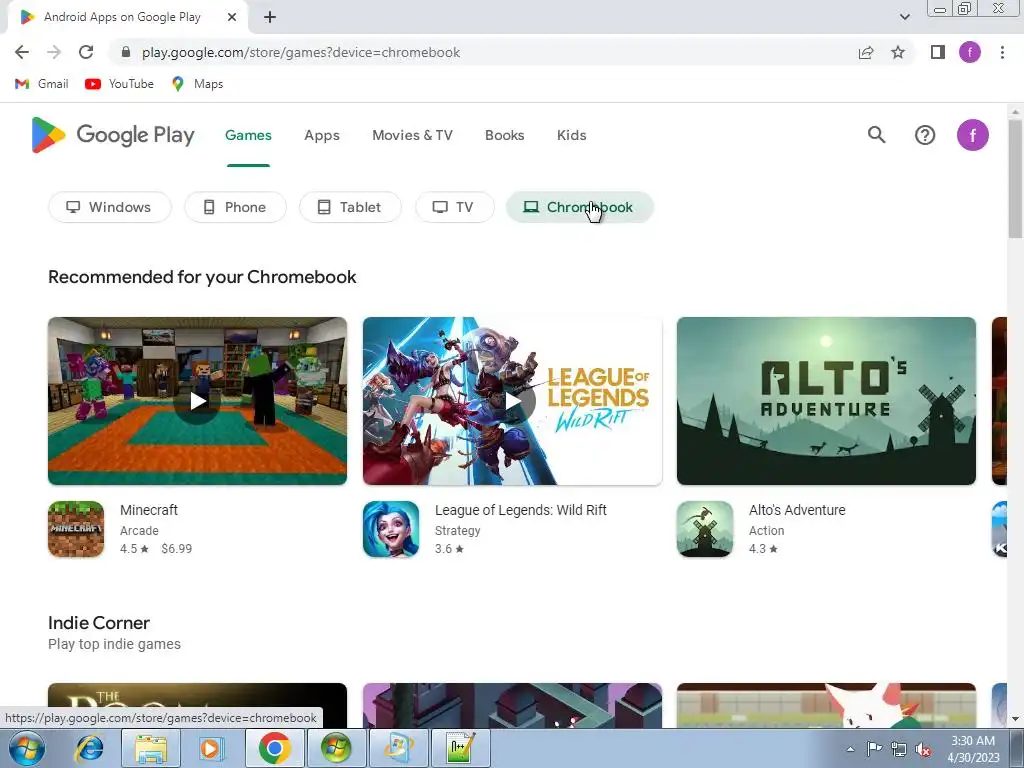Open a new tab with the plus button

(270, 18)
